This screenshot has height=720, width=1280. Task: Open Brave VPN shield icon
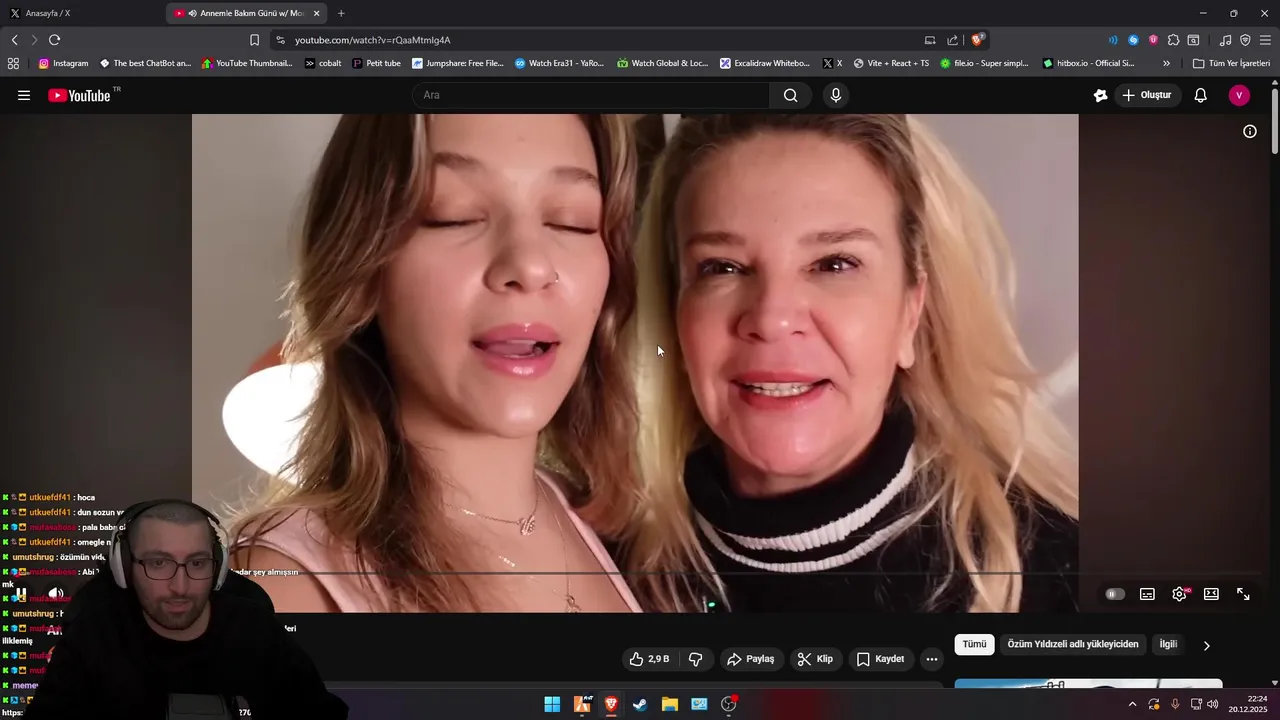point(1245,40)
